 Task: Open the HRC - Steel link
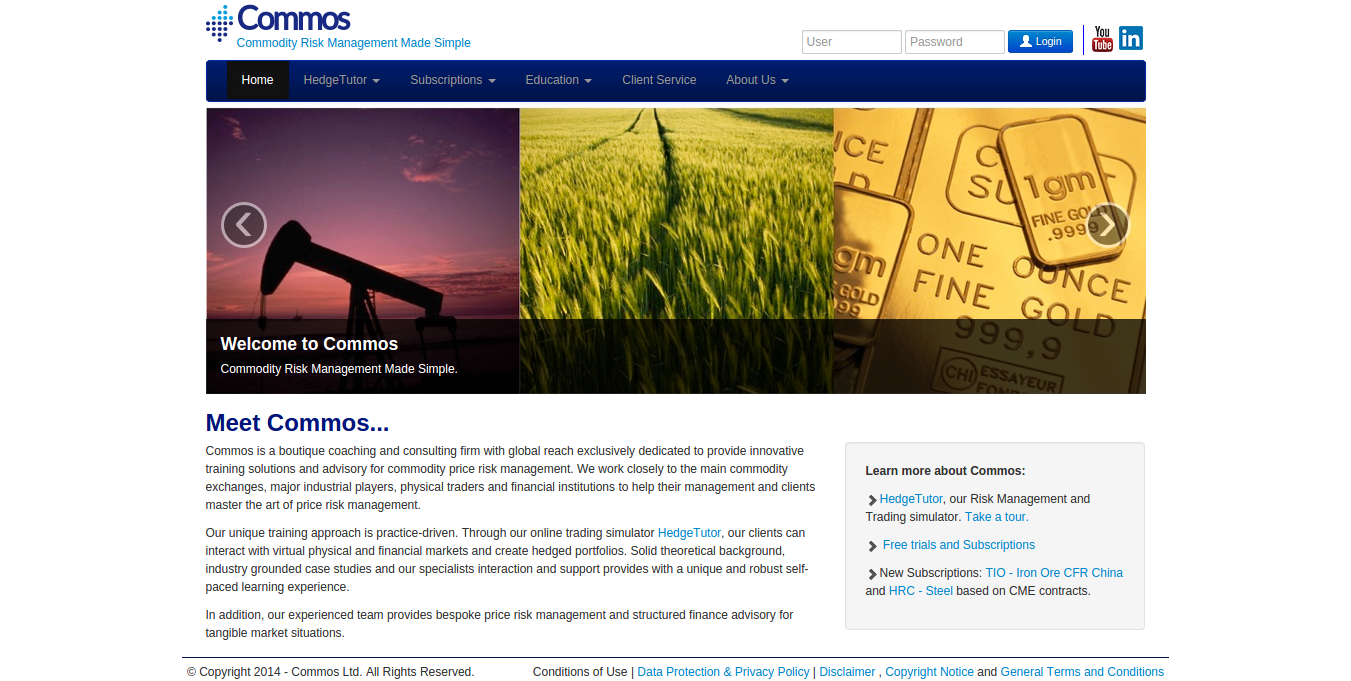tap(921, 591)
